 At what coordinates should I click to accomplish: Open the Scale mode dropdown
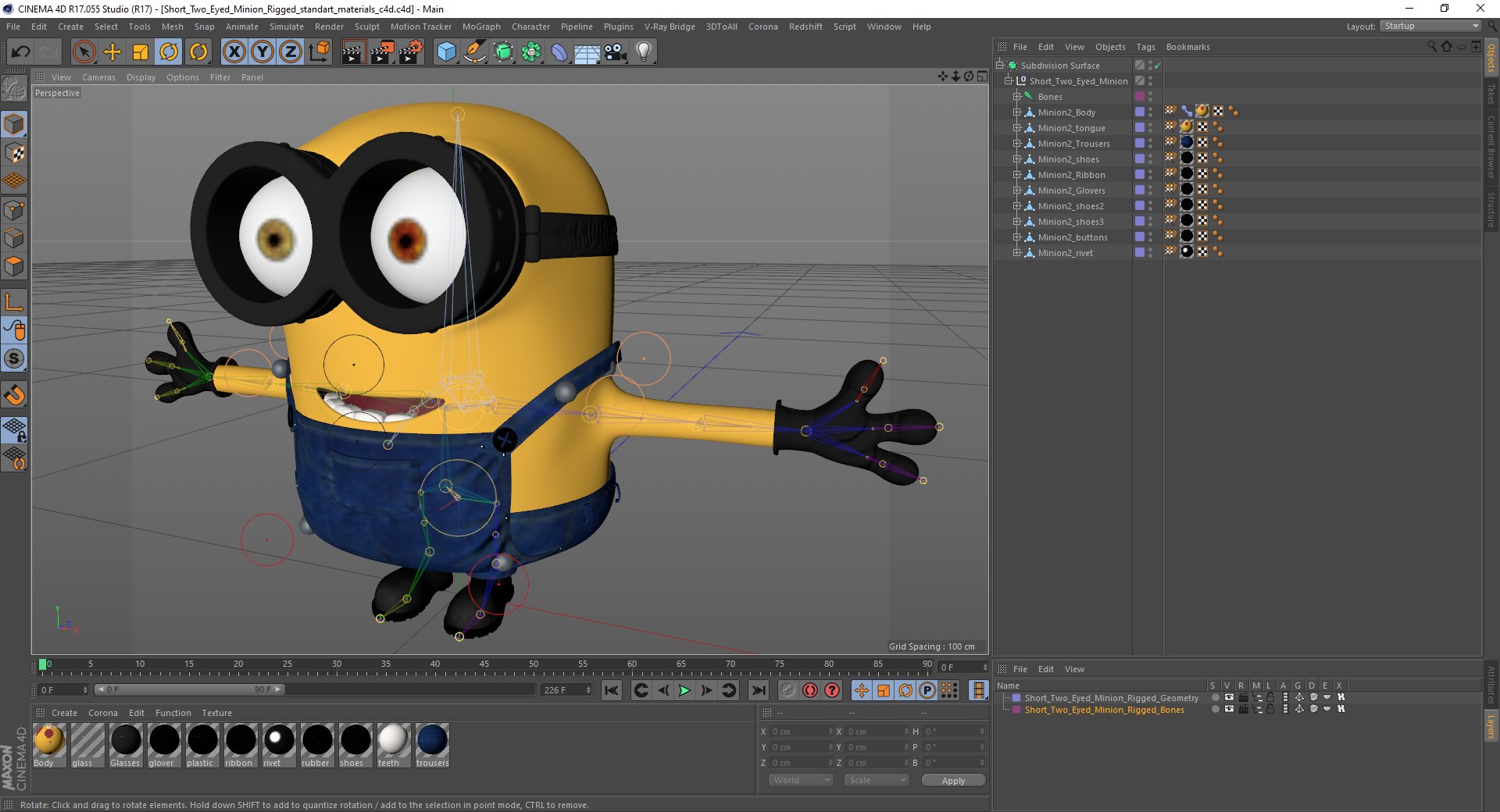(x=877, y=780)
